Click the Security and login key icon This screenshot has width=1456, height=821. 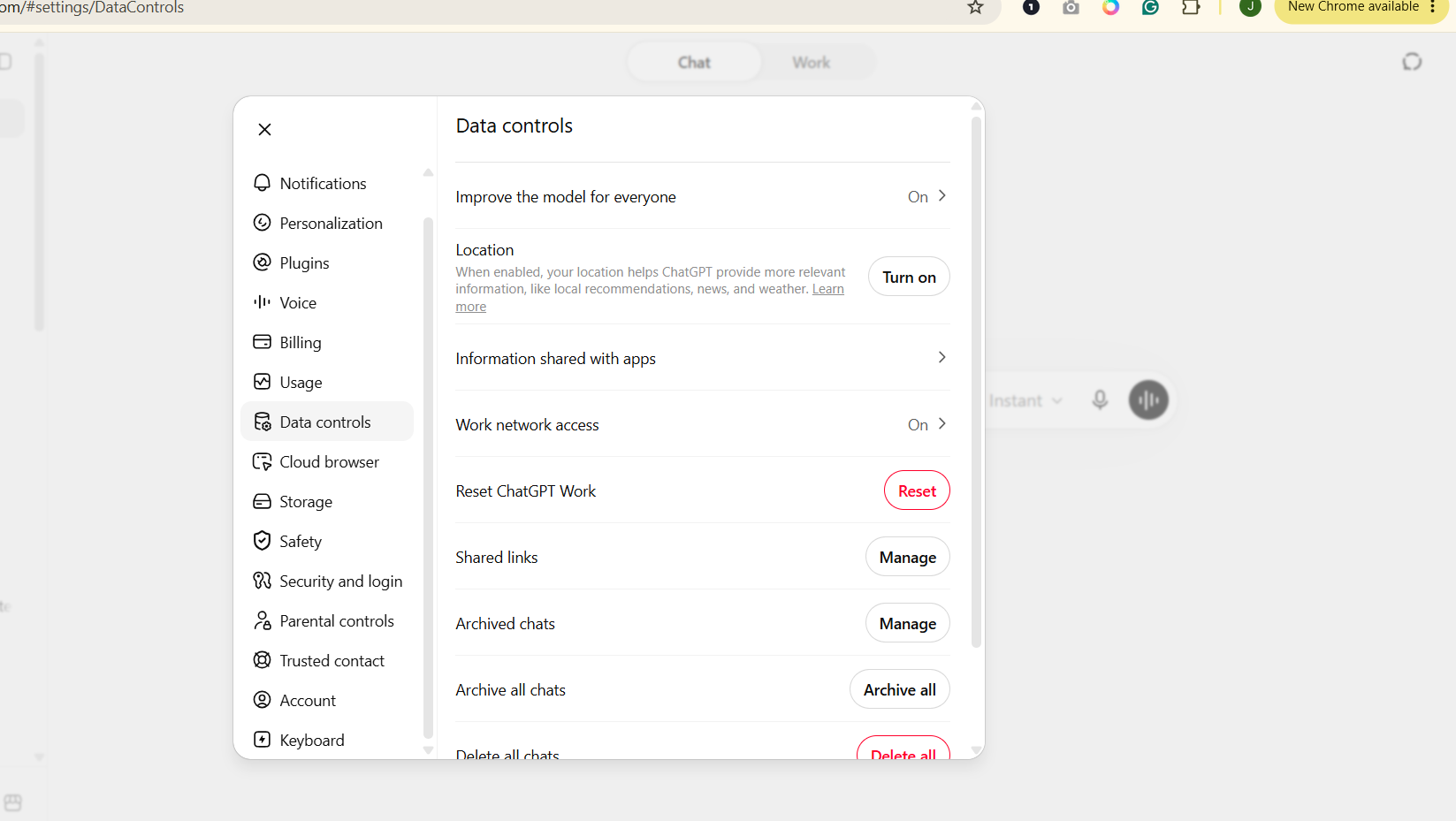[x=262, y=581]
